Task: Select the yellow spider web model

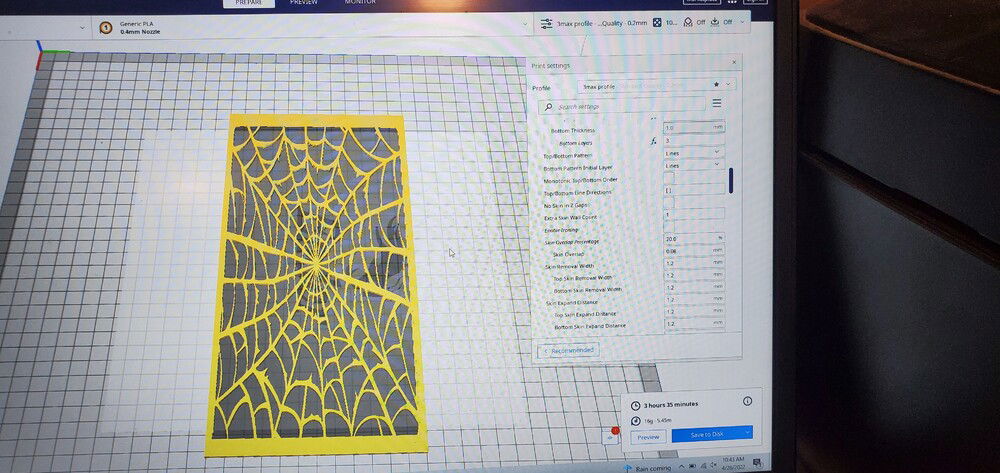Action: 316,284
